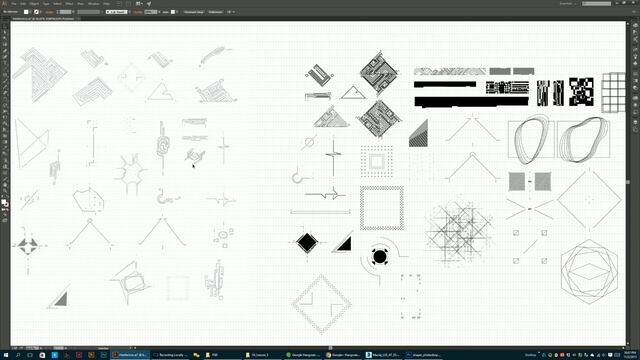
Task: Select the Type tool
Action: point(5,63)
